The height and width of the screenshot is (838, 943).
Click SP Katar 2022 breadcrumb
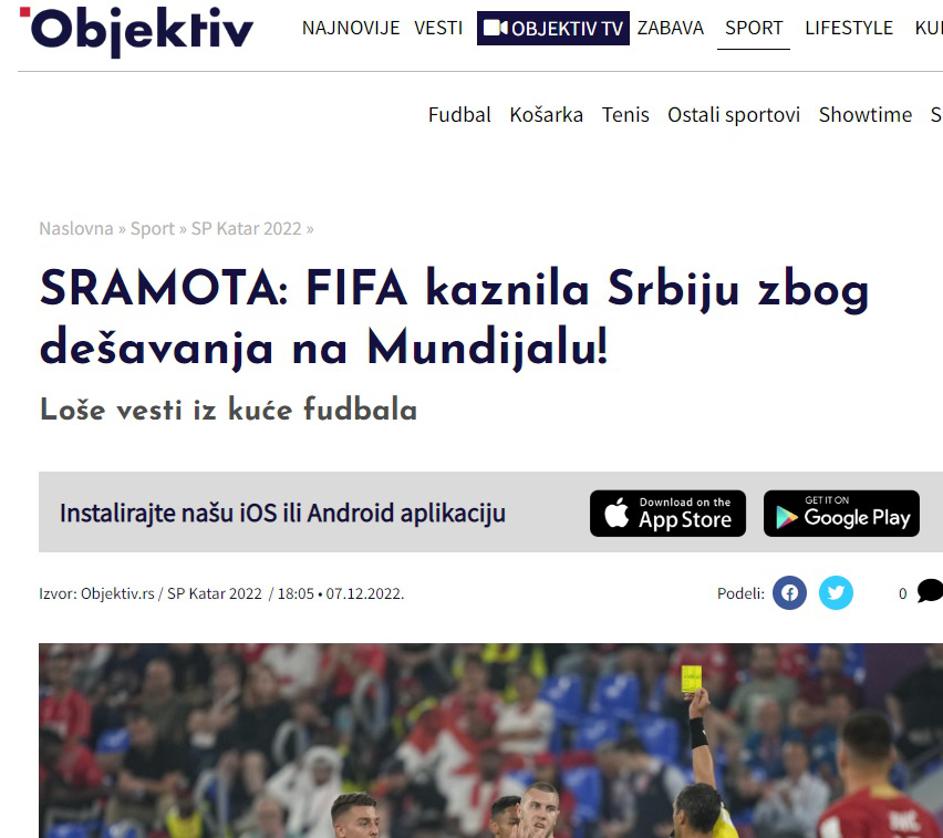coord(246,229)
